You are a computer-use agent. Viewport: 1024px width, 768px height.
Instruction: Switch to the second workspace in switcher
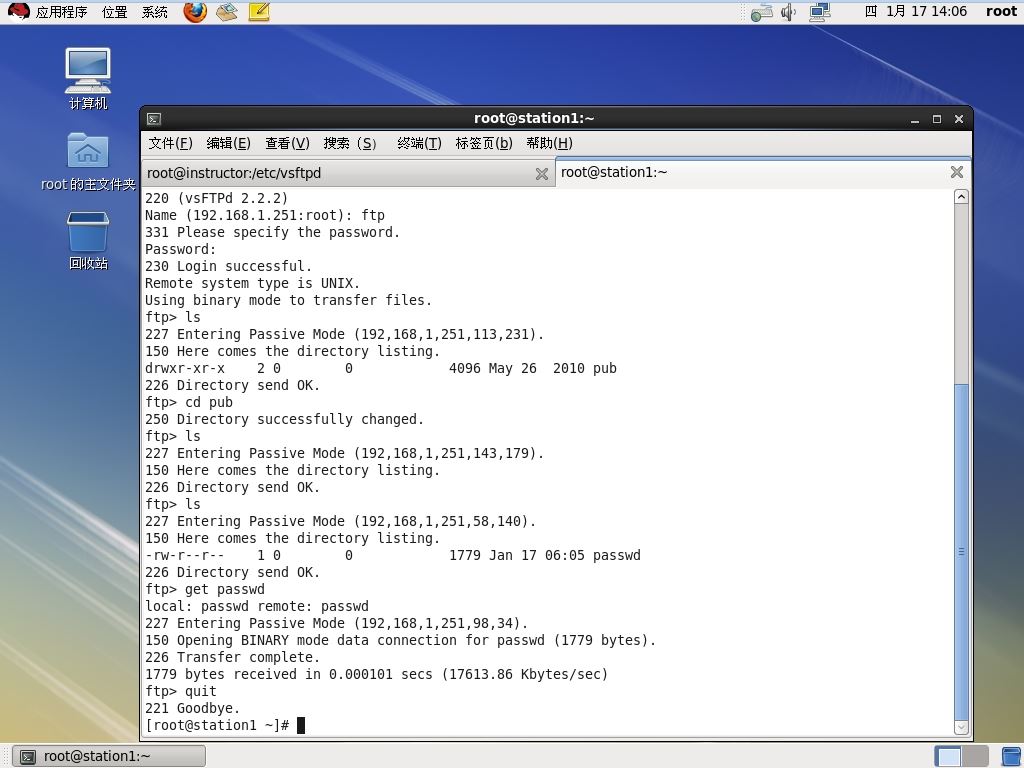point(974,757)
